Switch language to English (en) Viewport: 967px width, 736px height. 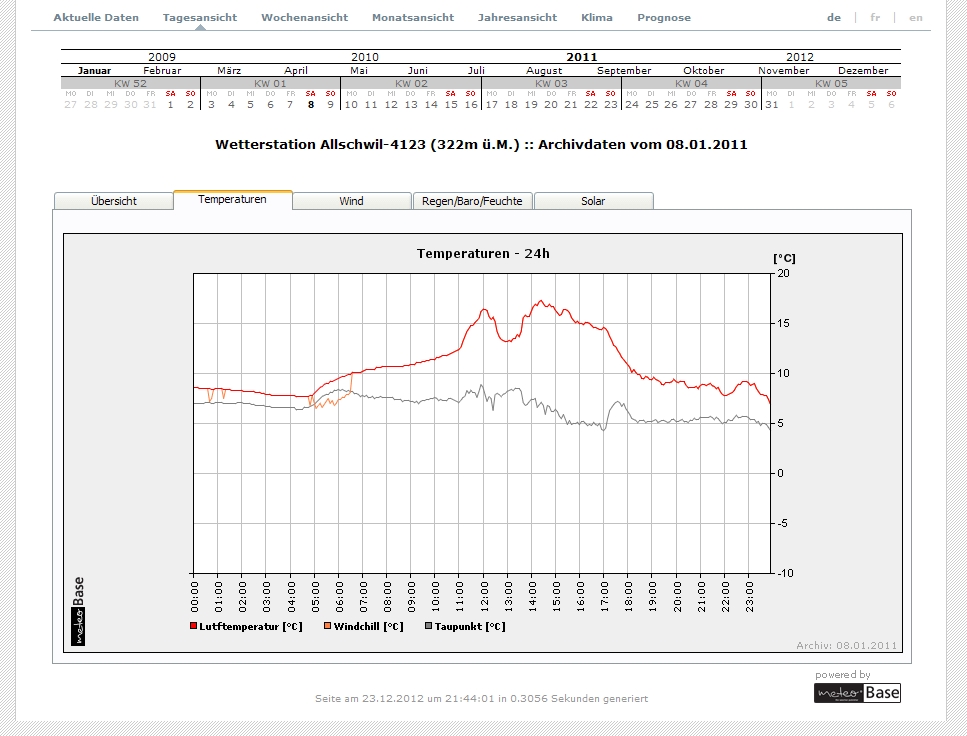(916, 17)
